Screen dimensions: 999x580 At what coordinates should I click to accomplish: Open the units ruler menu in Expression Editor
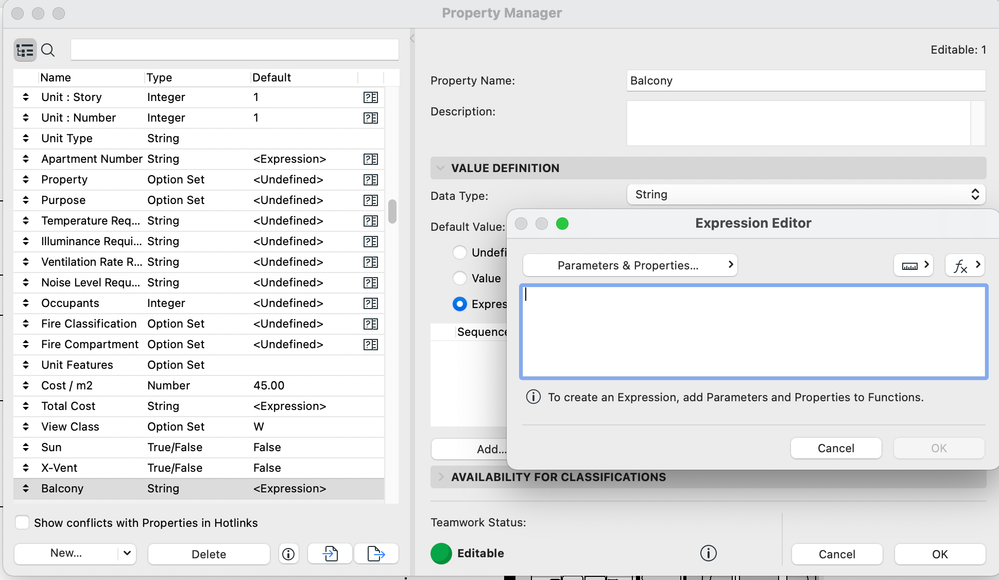pos(914,265)
